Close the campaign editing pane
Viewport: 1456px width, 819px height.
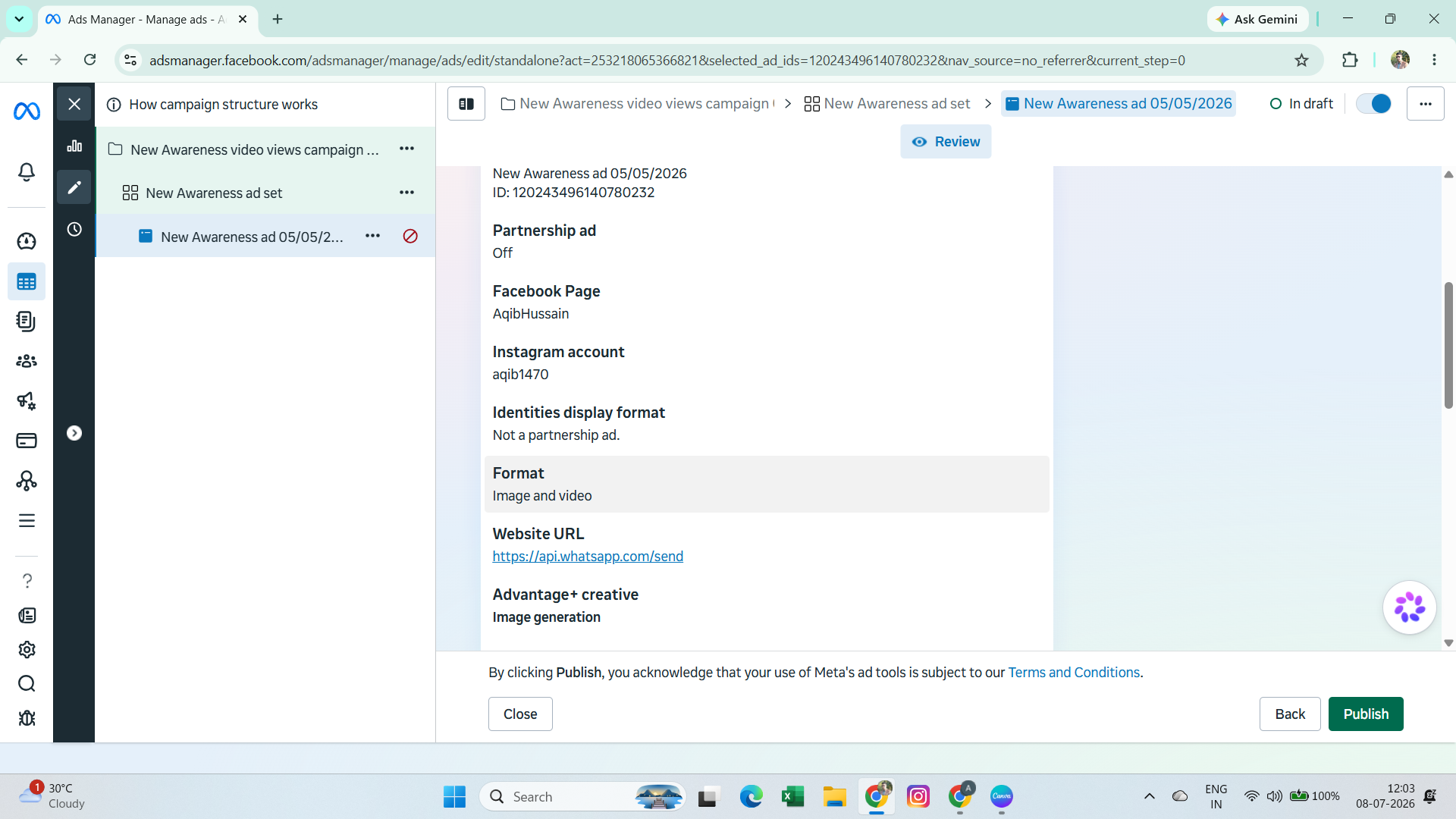coord(74,104)
